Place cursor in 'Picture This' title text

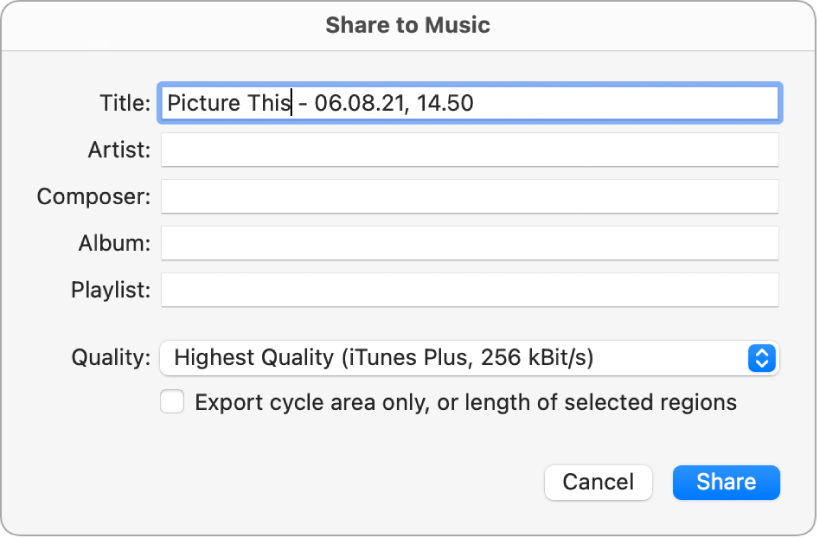[228, 103]
